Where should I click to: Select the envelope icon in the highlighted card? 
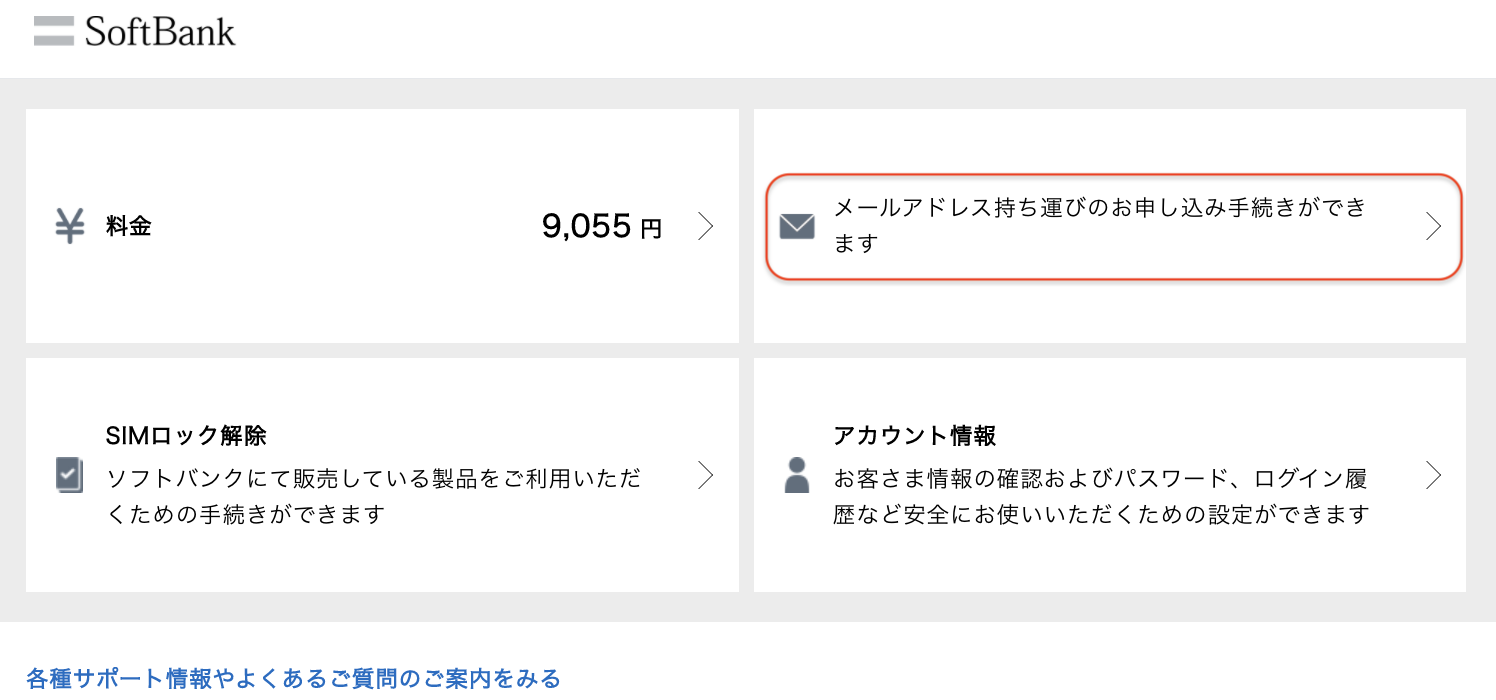796,227
